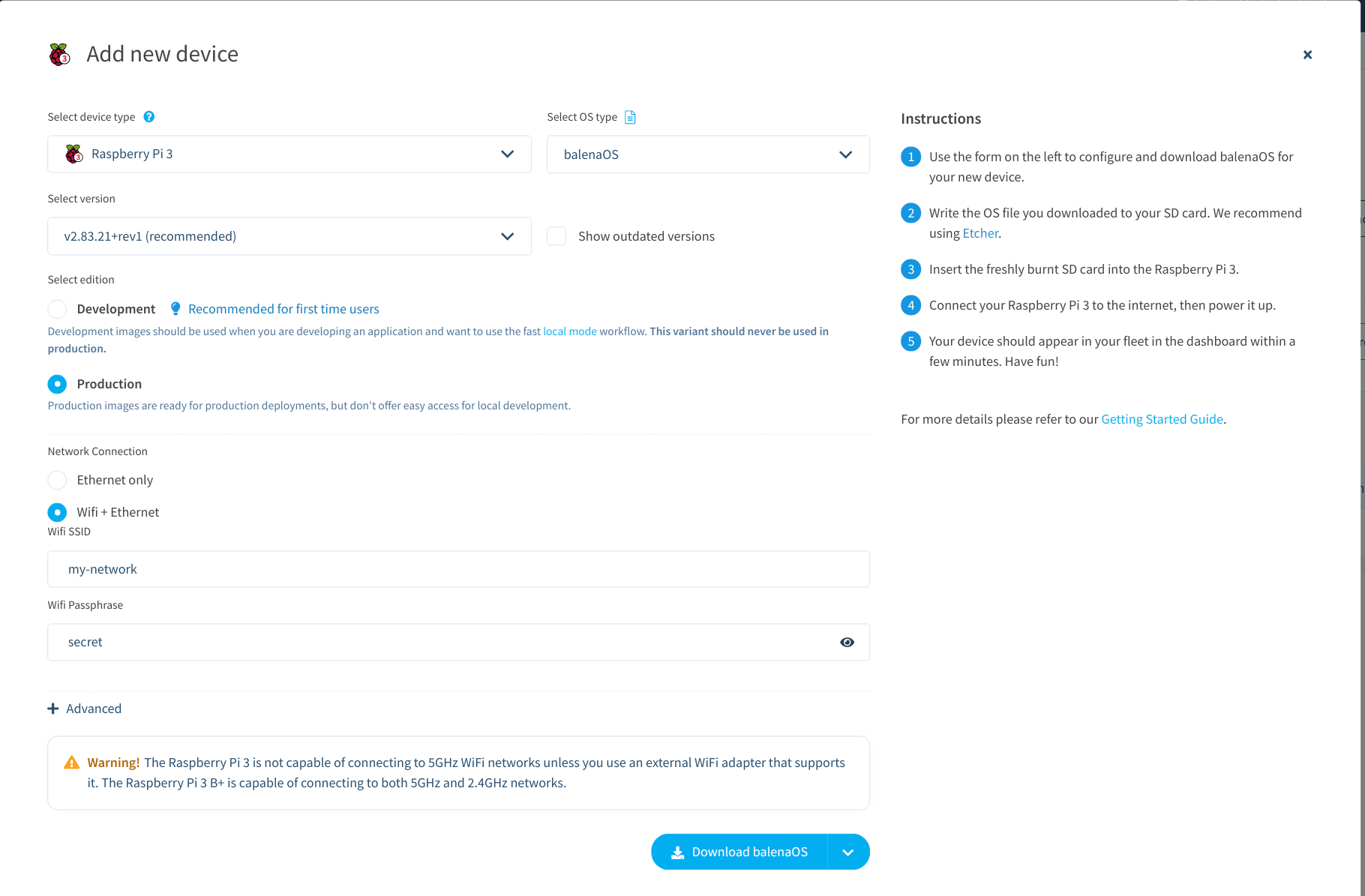Open download options arrow next to Download balenaOS
Viewport: 1365px width, 896px height.
tap(848, 853)
